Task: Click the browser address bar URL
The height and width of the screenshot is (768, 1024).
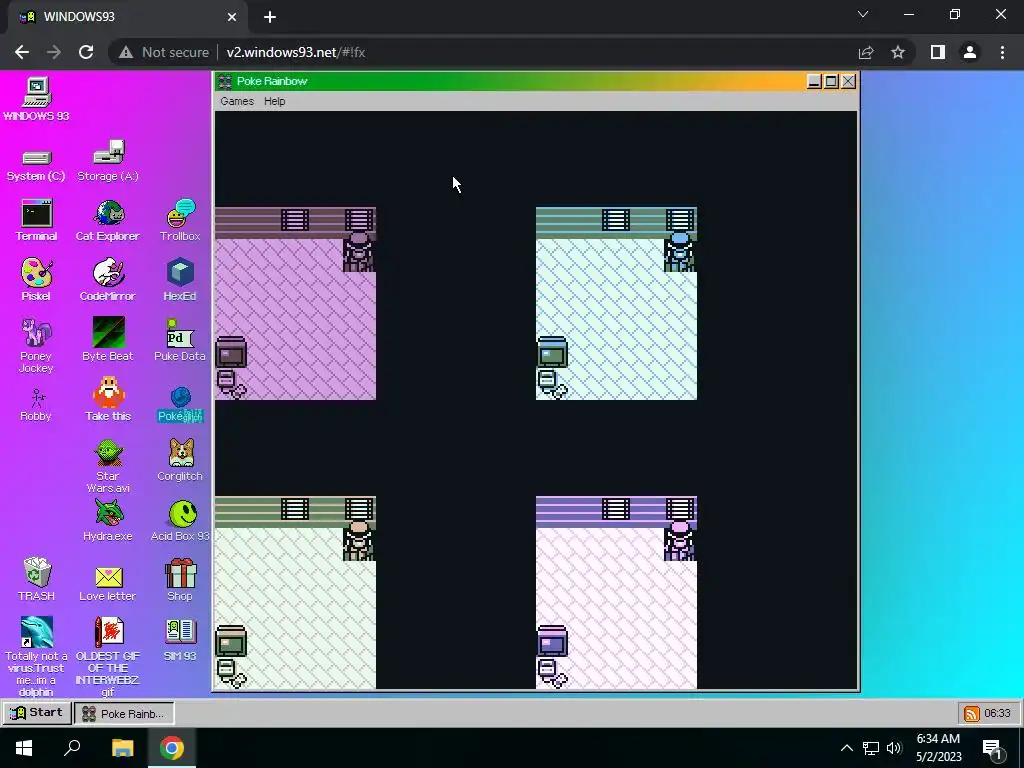Action: (295, 52)
